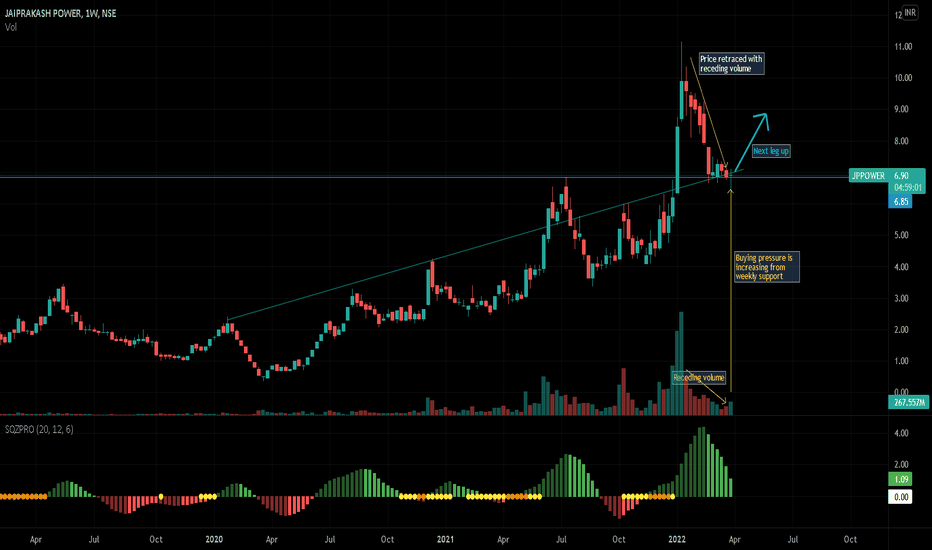Click the JAIPRAKASH POWER, 1W, NSE title
This screenshot has height=550, width=932.
click(61, 13)
